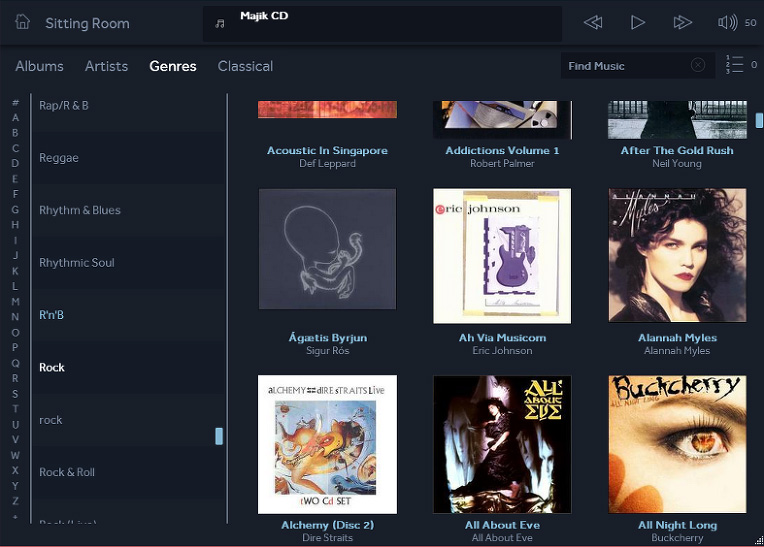The height and width of the screenshot is (547, 764).
Task: Click the Acoustic In Singapore title
Action: click(327, 151)
